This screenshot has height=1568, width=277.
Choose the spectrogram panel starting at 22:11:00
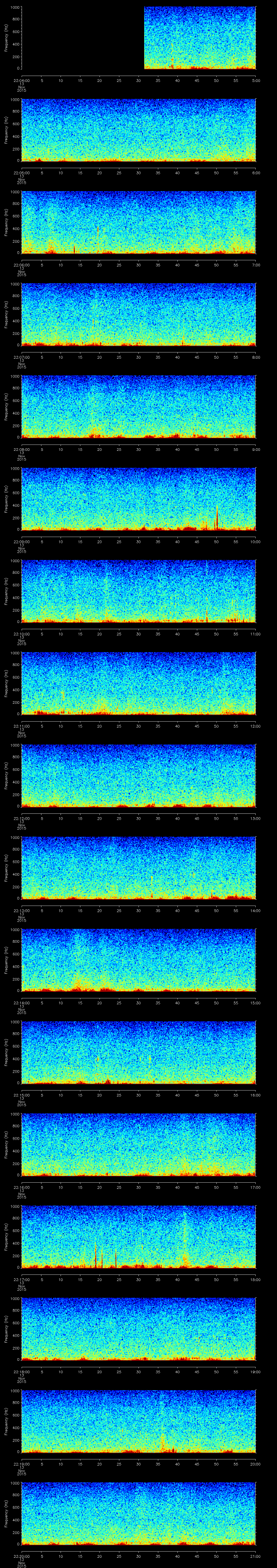[x=139, y=683]
